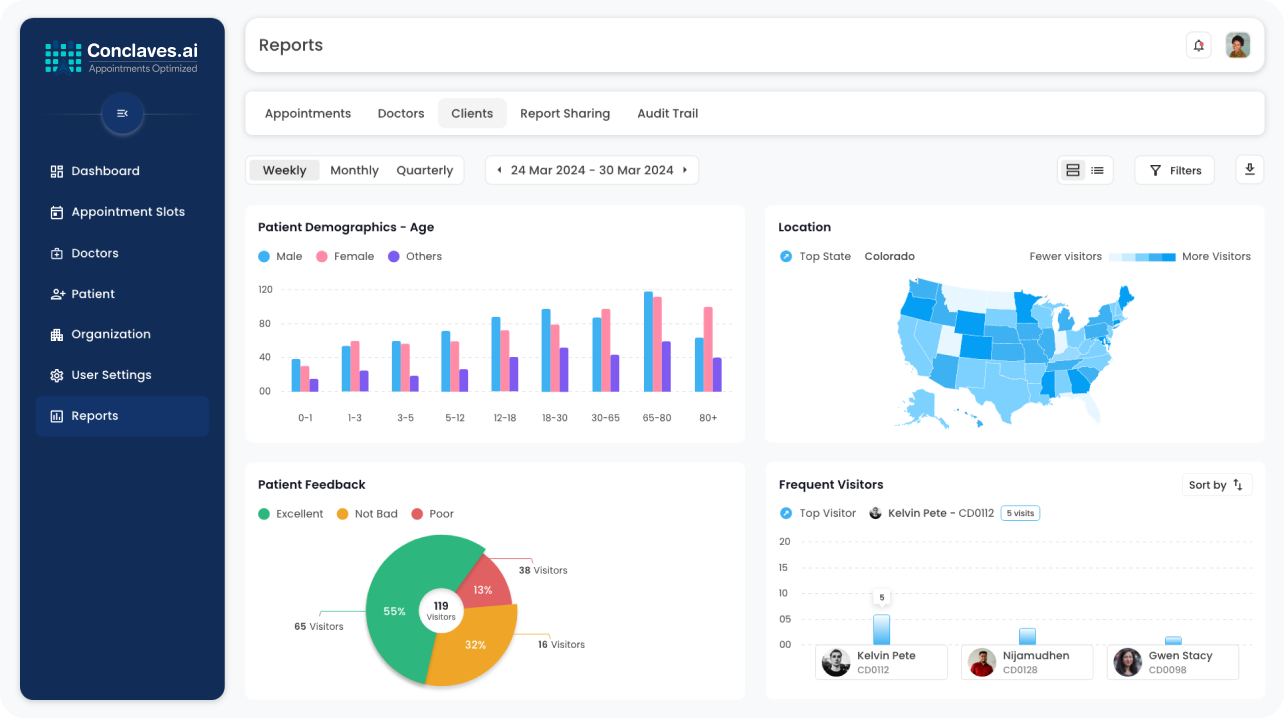
Task: Open the user profile avatar
Action: pos(1238,45)
